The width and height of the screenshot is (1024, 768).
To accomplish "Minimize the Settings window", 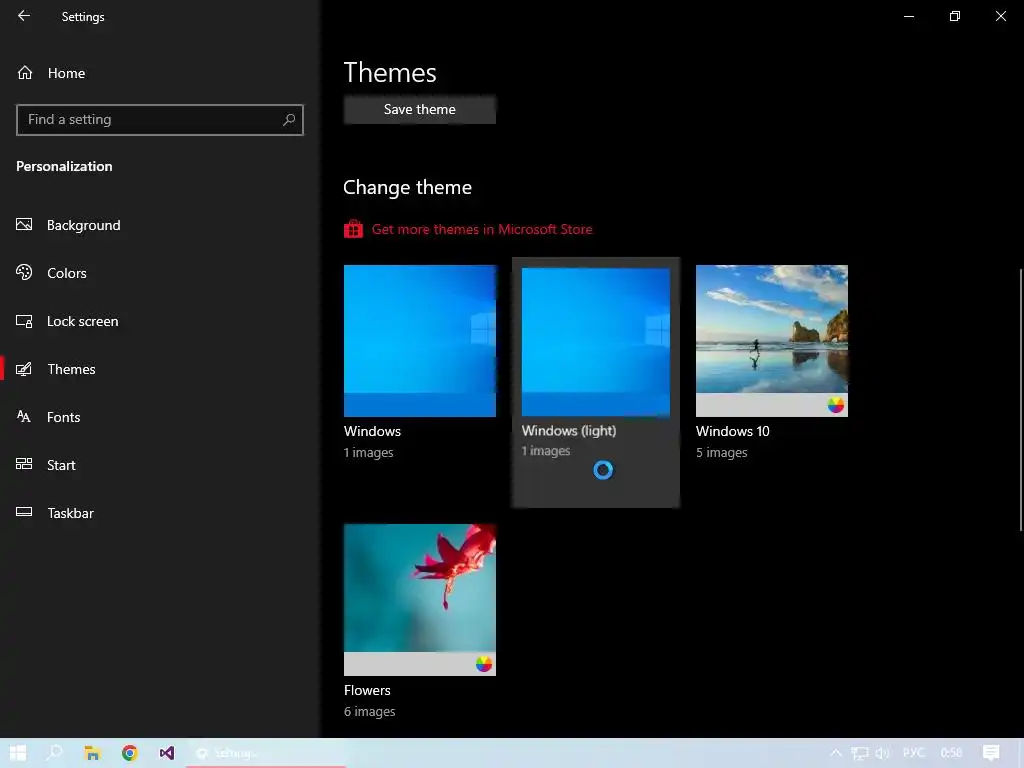I will [908, 16].
